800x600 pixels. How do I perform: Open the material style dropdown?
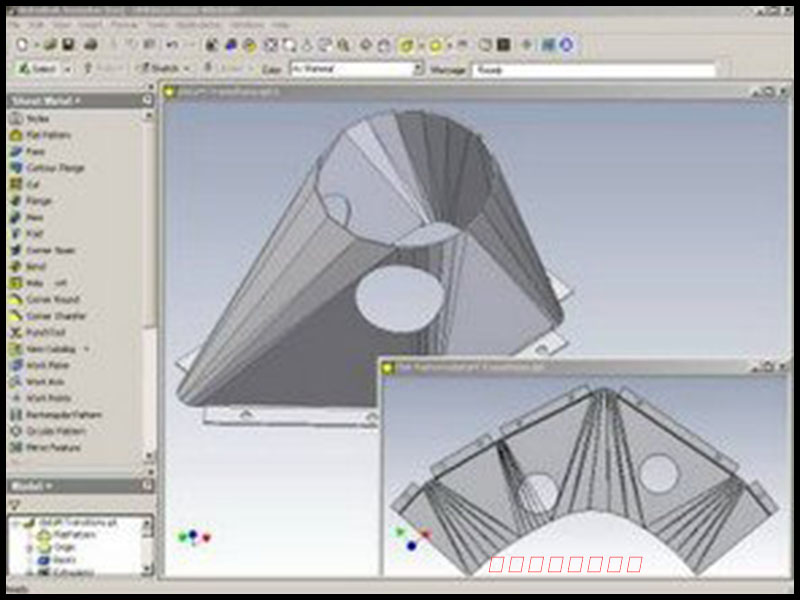418,69
